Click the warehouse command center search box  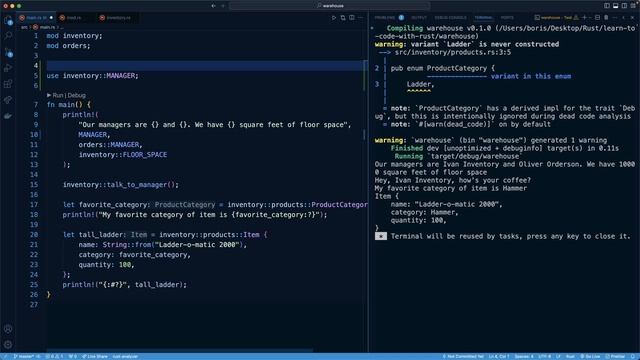click(330, 6)
